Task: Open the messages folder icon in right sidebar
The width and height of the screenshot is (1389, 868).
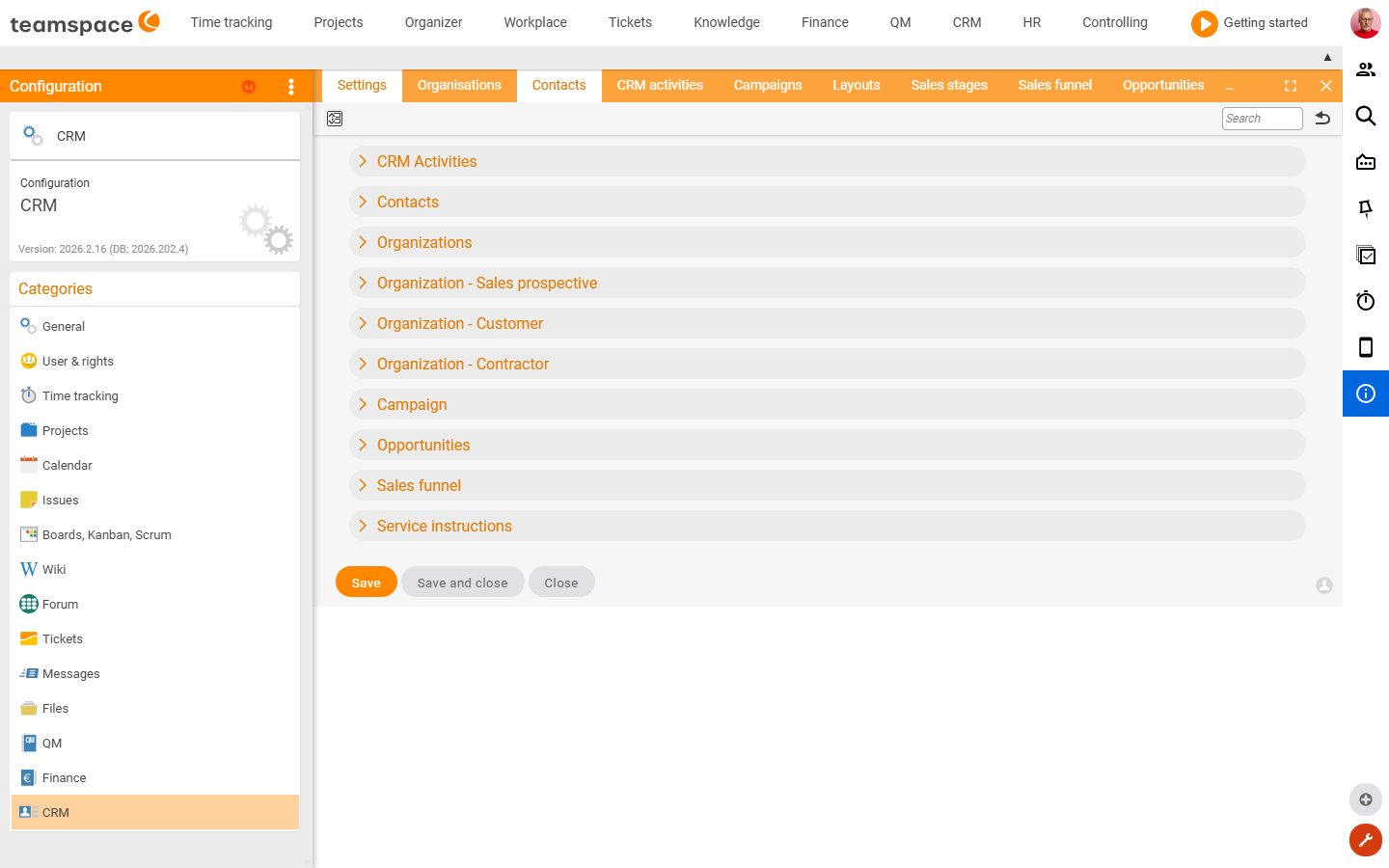Action: pyautogui.click(x=1366, y=162)
